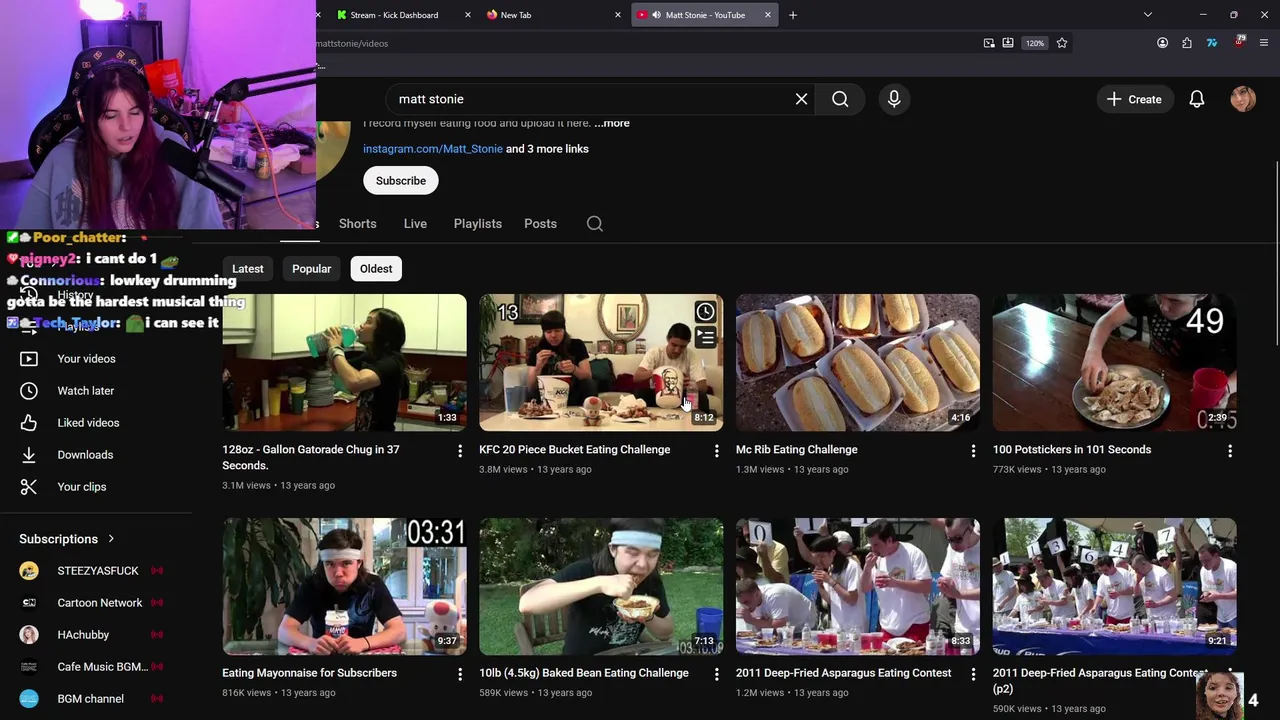
Task: Open the new browser tab plus button
Action: coord(793,15)
